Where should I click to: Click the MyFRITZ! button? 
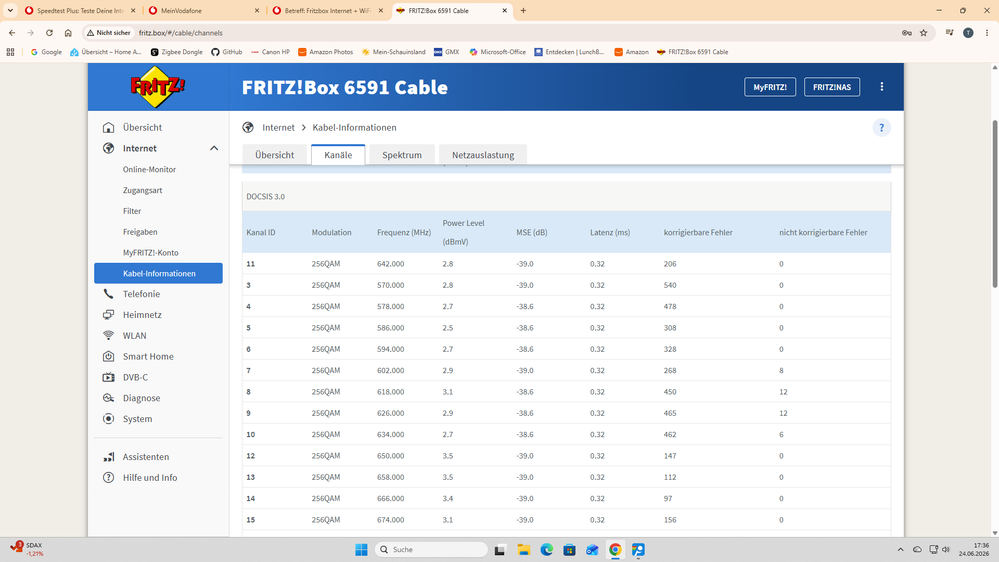pos(770,87)
